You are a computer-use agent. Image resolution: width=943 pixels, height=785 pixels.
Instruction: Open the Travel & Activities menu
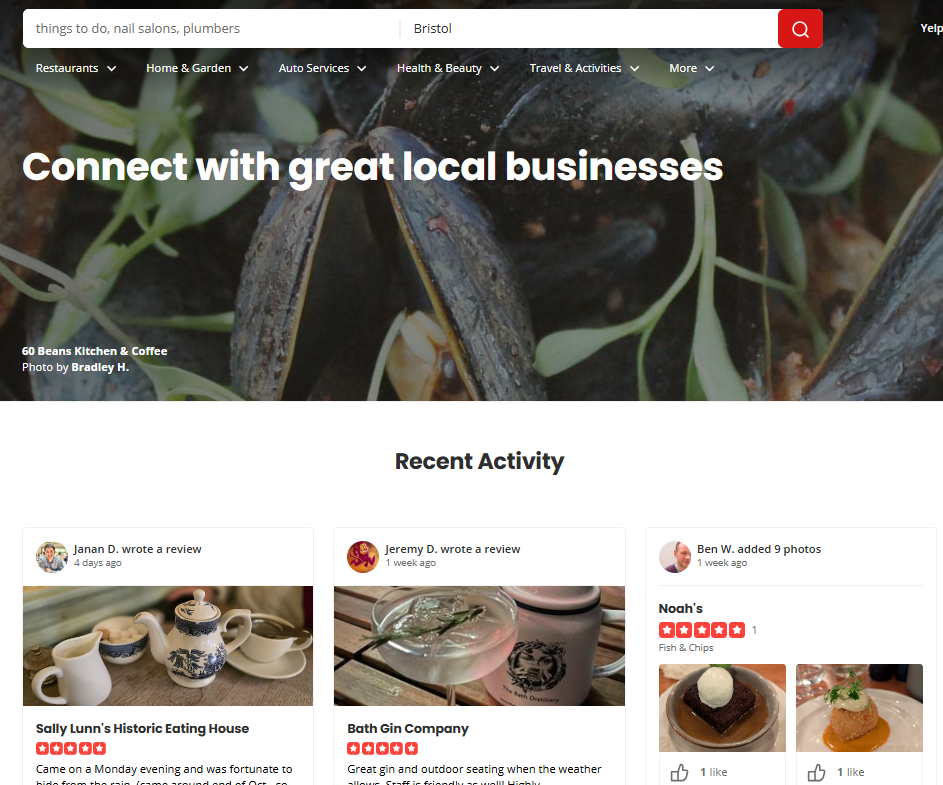point(584,68)
